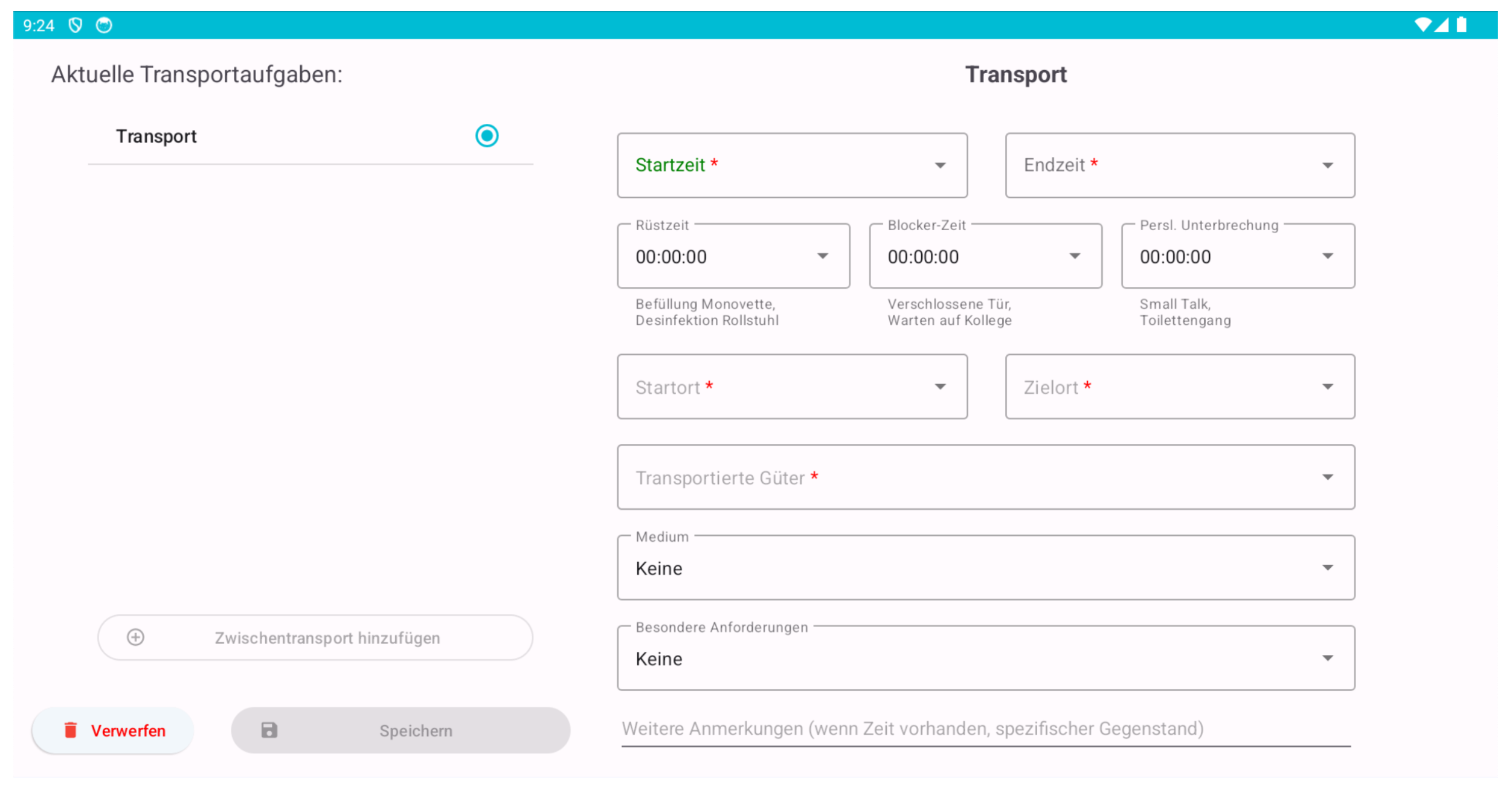Tap the battery icon in status bar

point(1461,25)
